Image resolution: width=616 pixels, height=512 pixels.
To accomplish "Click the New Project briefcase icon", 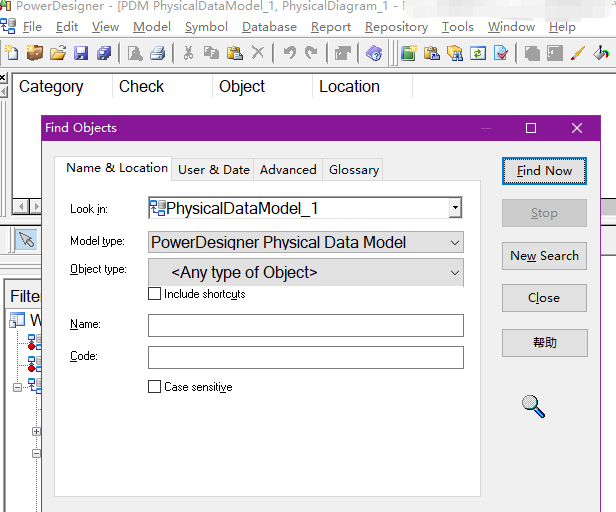I will coord(35,53).
